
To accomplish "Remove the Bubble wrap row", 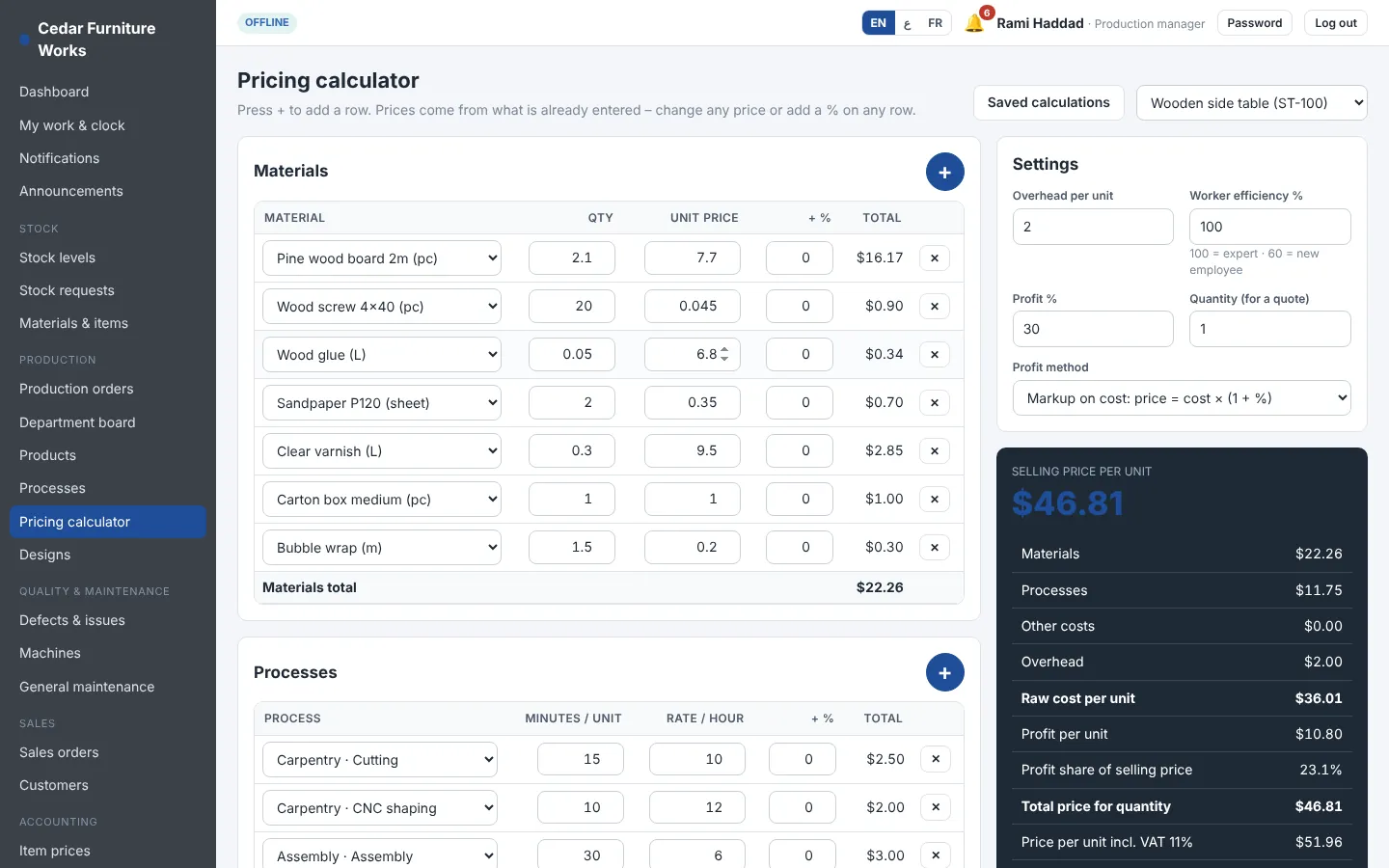I will 935,548.
